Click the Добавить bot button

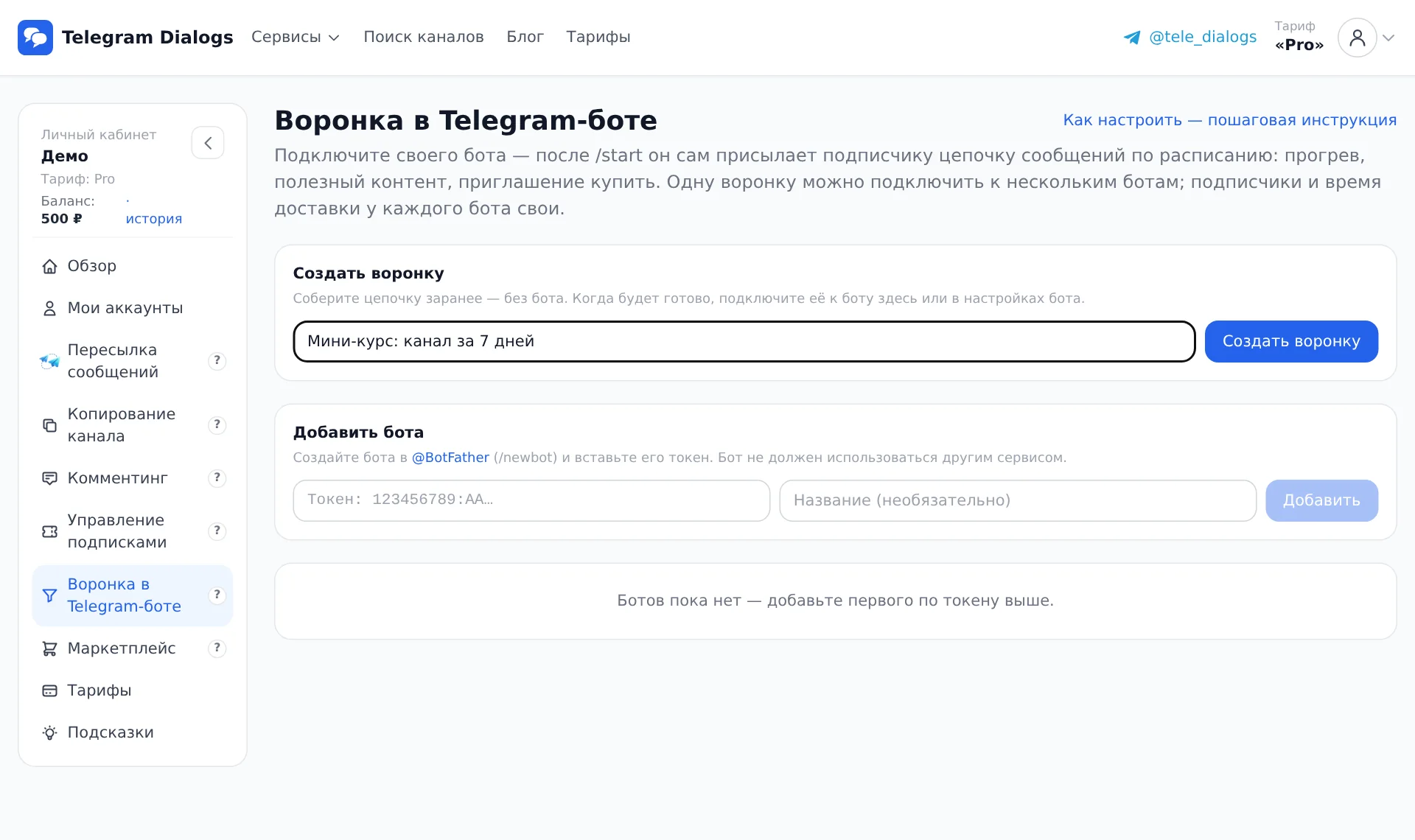tap(1321, 501)
